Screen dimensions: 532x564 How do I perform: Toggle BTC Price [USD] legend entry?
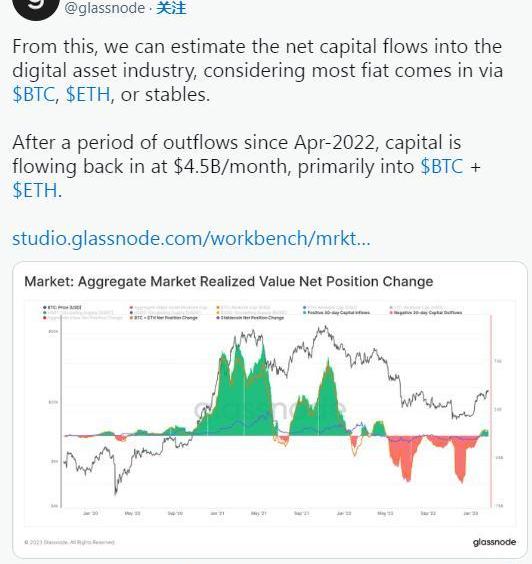pyautogui.click(x=62, y=308)
